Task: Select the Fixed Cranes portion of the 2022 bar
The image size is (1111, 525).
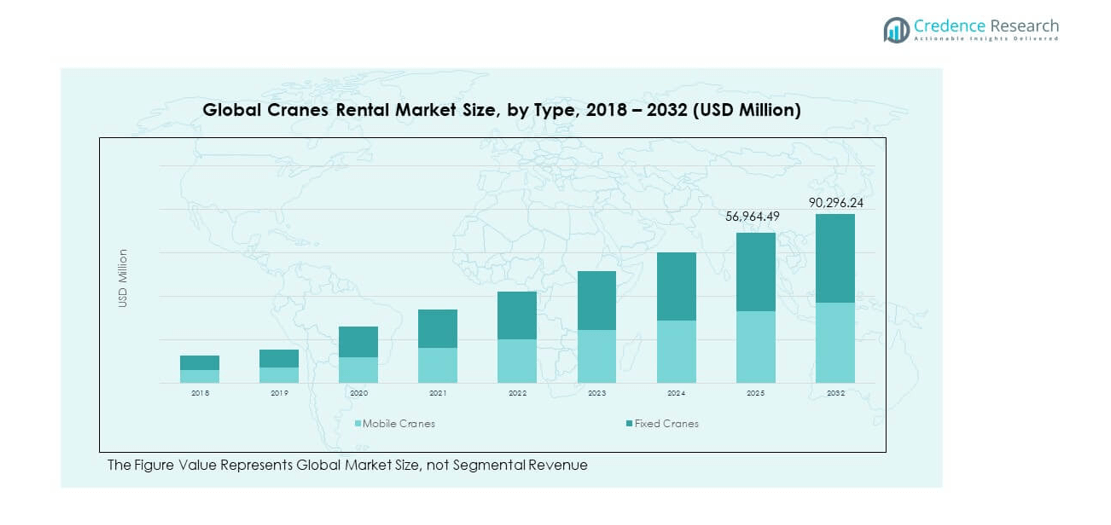Action: [x=517, y=315]
